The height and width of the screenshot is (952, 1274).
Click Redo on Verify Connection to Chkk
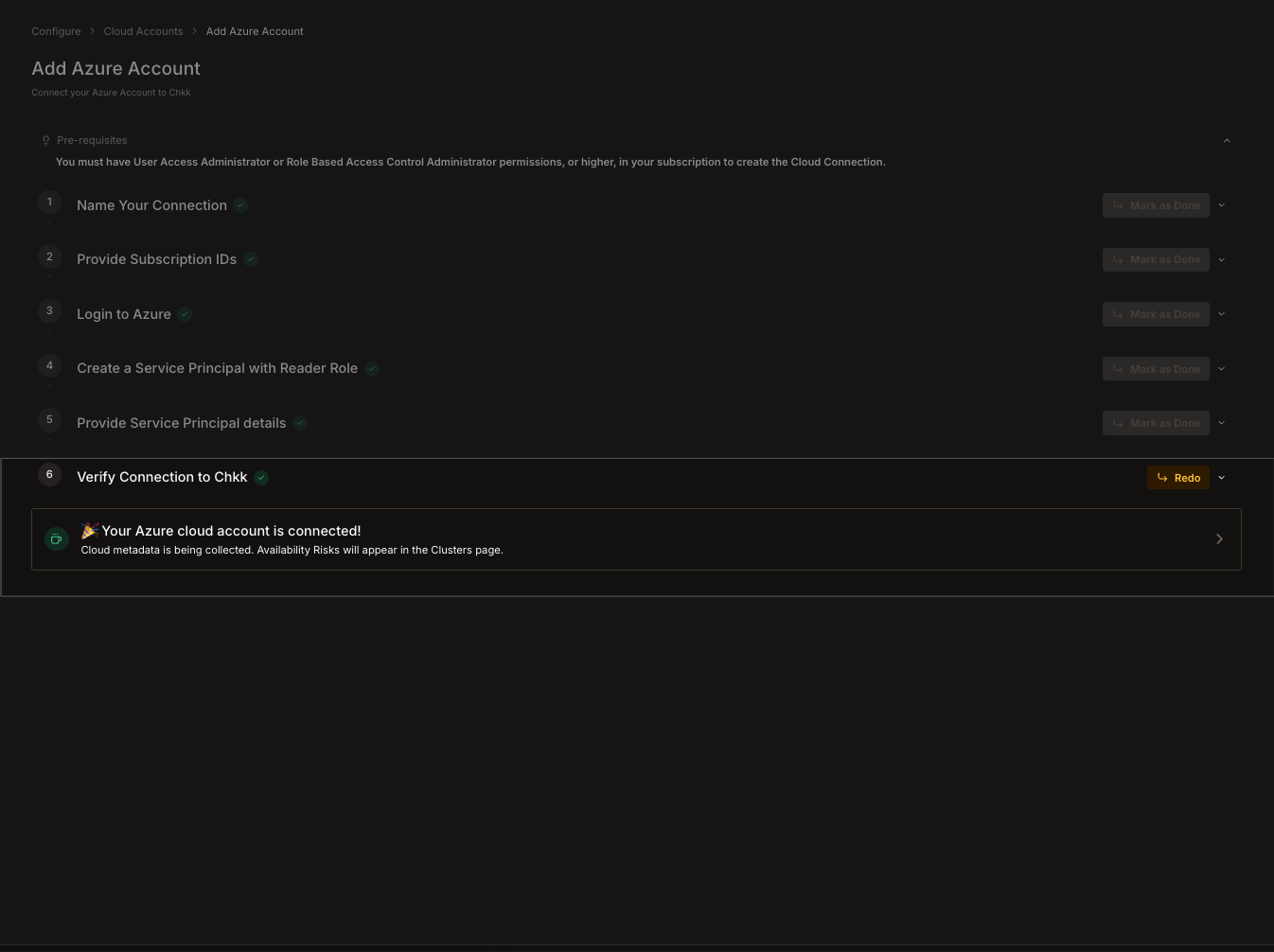(1178, 477)
